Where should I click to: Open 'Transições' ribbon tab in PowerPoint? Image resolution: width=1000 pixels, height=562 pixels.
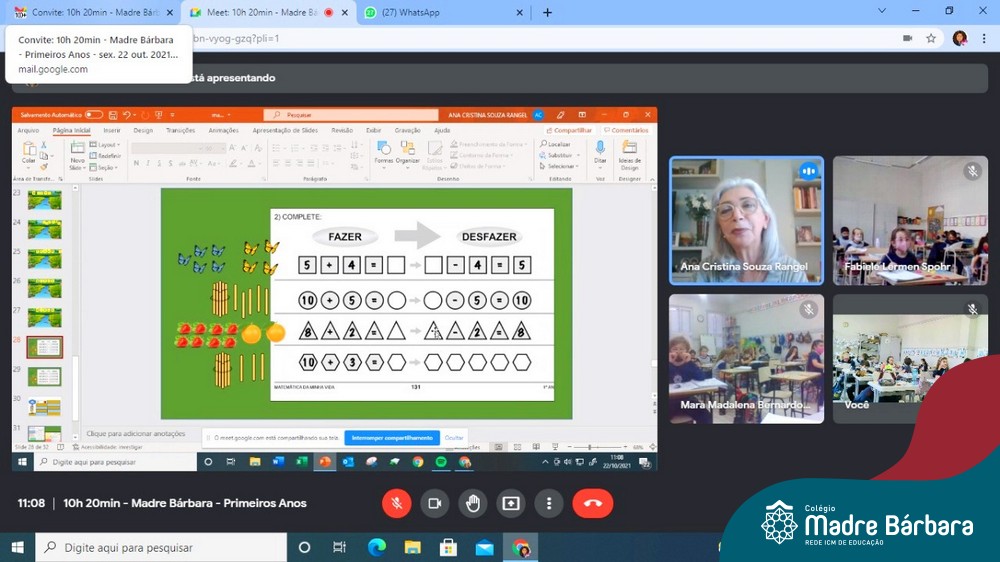pyautogui.click(x=180, y=130)
